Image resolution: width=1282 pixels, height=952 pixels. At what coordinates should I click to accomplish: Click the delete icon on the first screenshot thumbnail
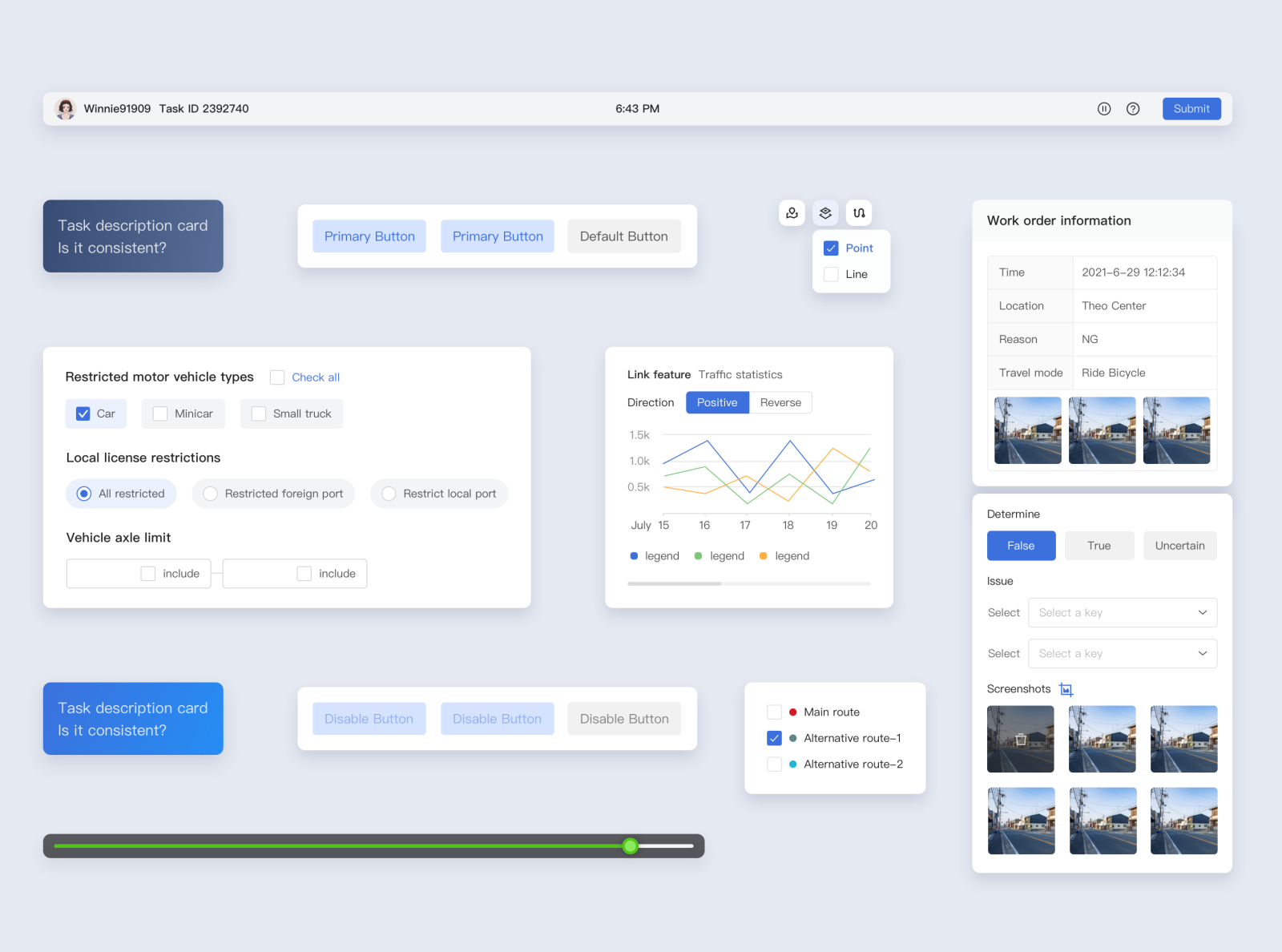pyautogui.click(x=1020, y=739)
